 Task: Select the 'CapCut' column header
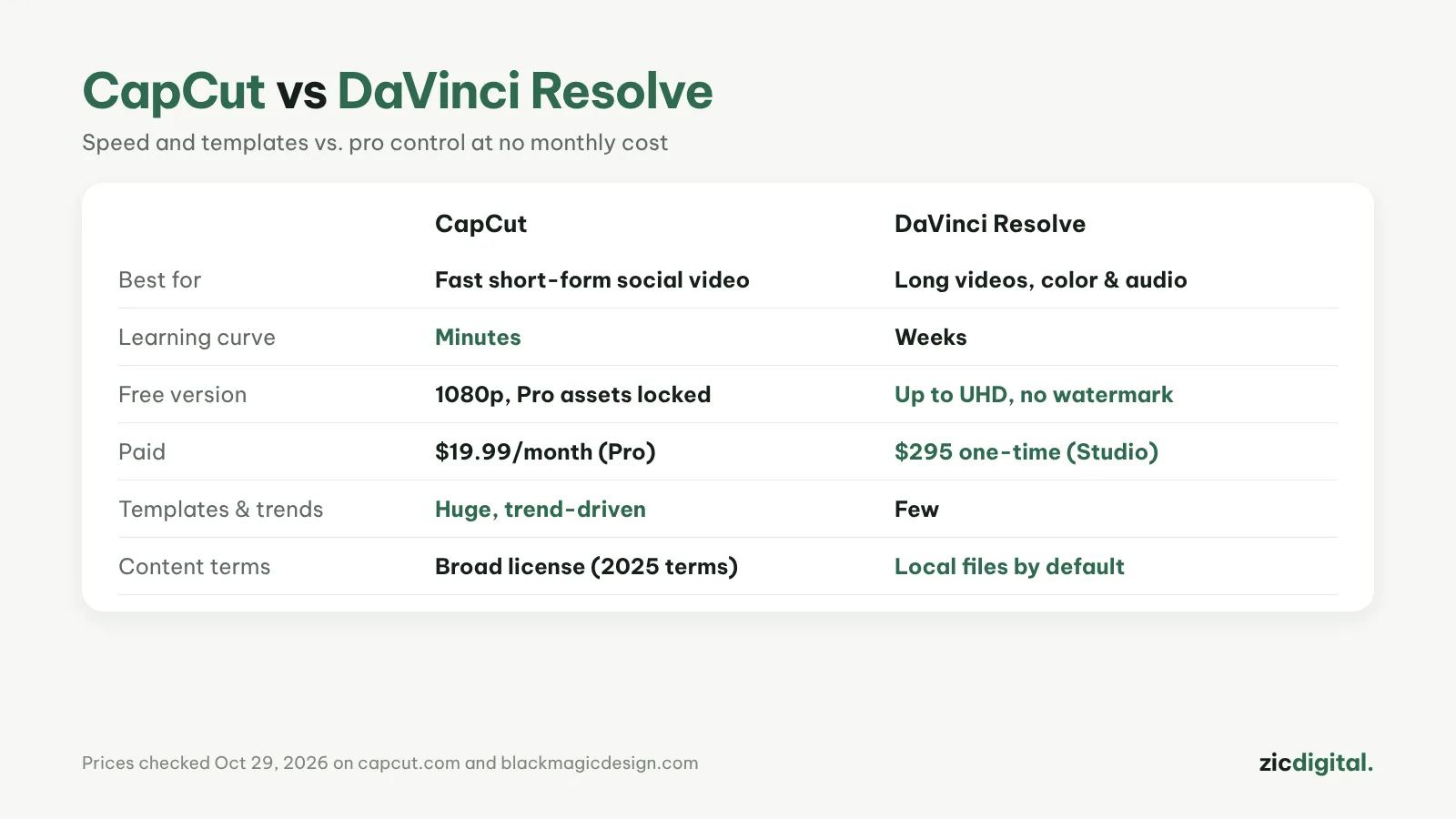(x=480, y=224)
